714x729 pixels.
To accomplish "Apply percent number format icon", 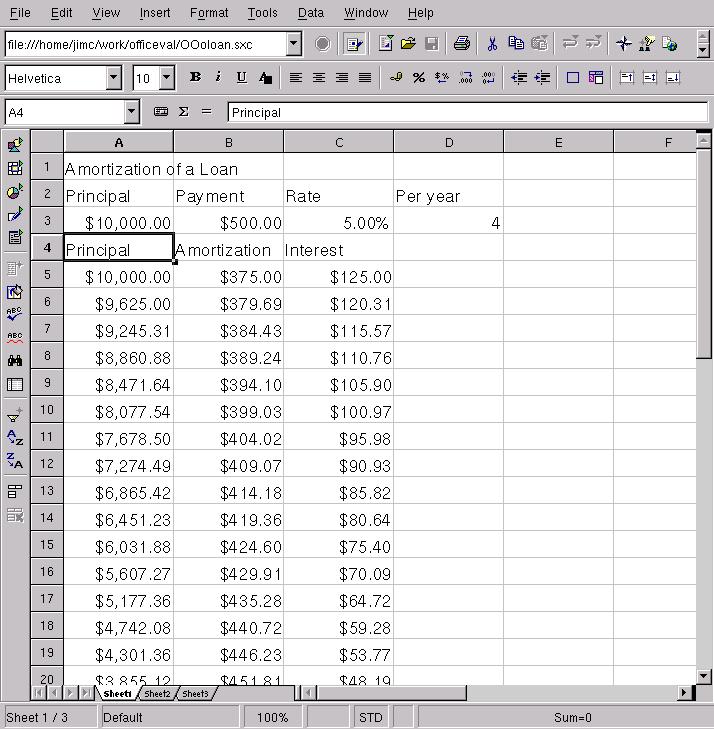I will click(418, 78).
